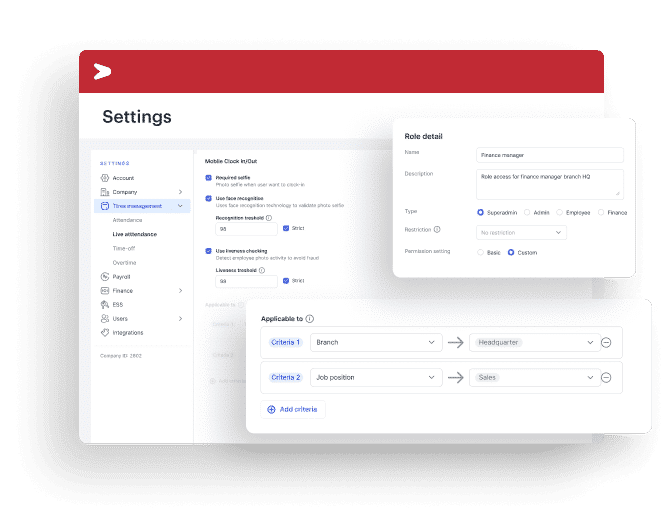Remove Criteria 1 with the minus icon

point(606,342)
